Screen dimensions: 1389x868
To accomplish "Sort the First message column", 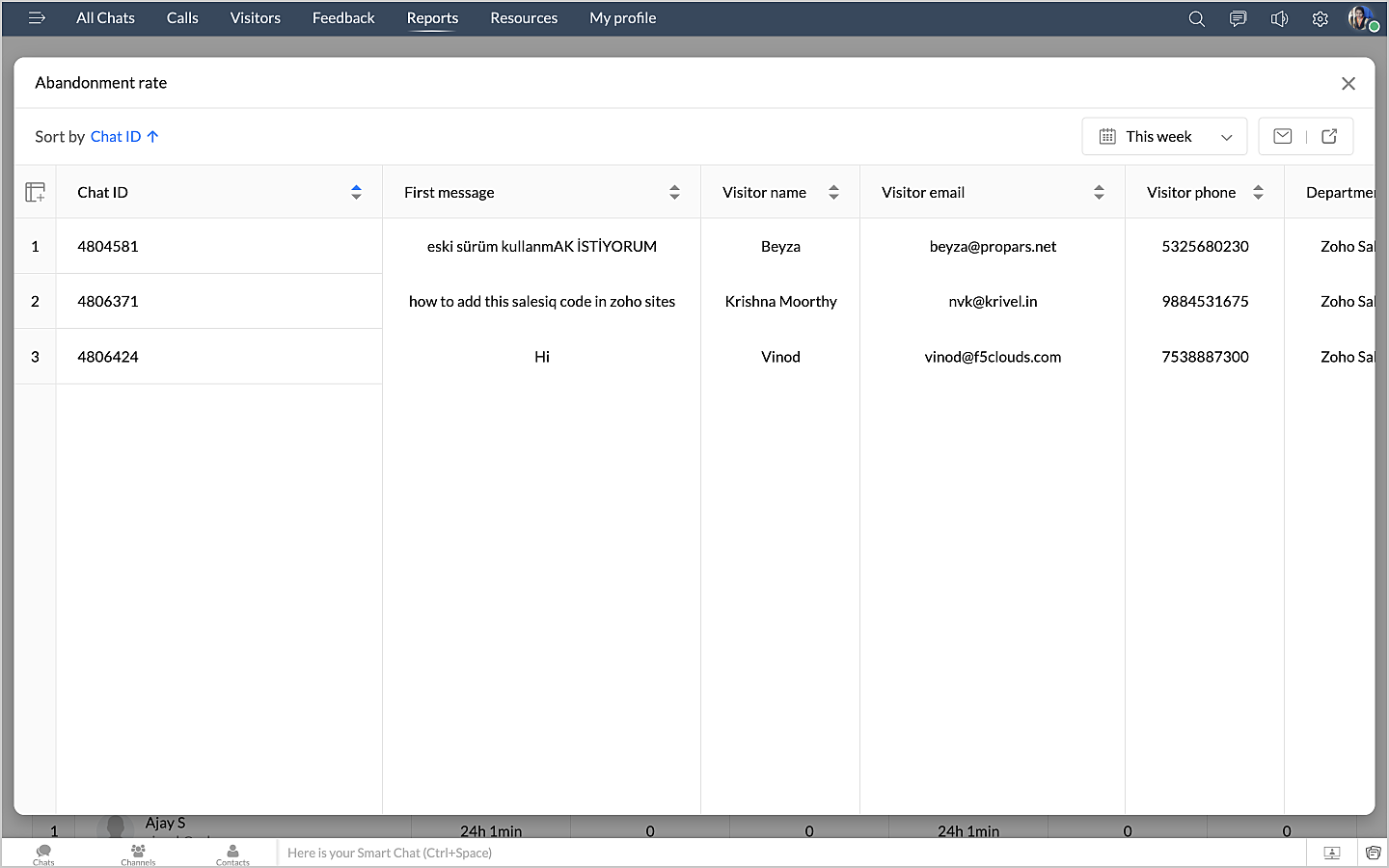I will coord(674,192).
